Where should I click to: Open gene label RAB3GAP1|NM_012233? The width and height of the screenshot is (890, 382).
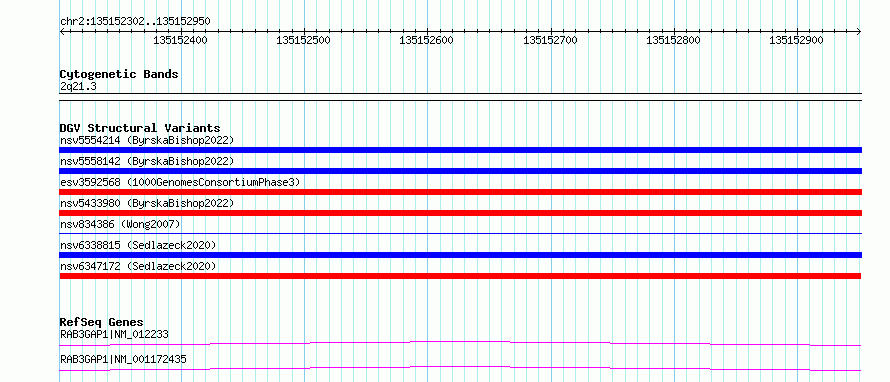coord(114,334)
